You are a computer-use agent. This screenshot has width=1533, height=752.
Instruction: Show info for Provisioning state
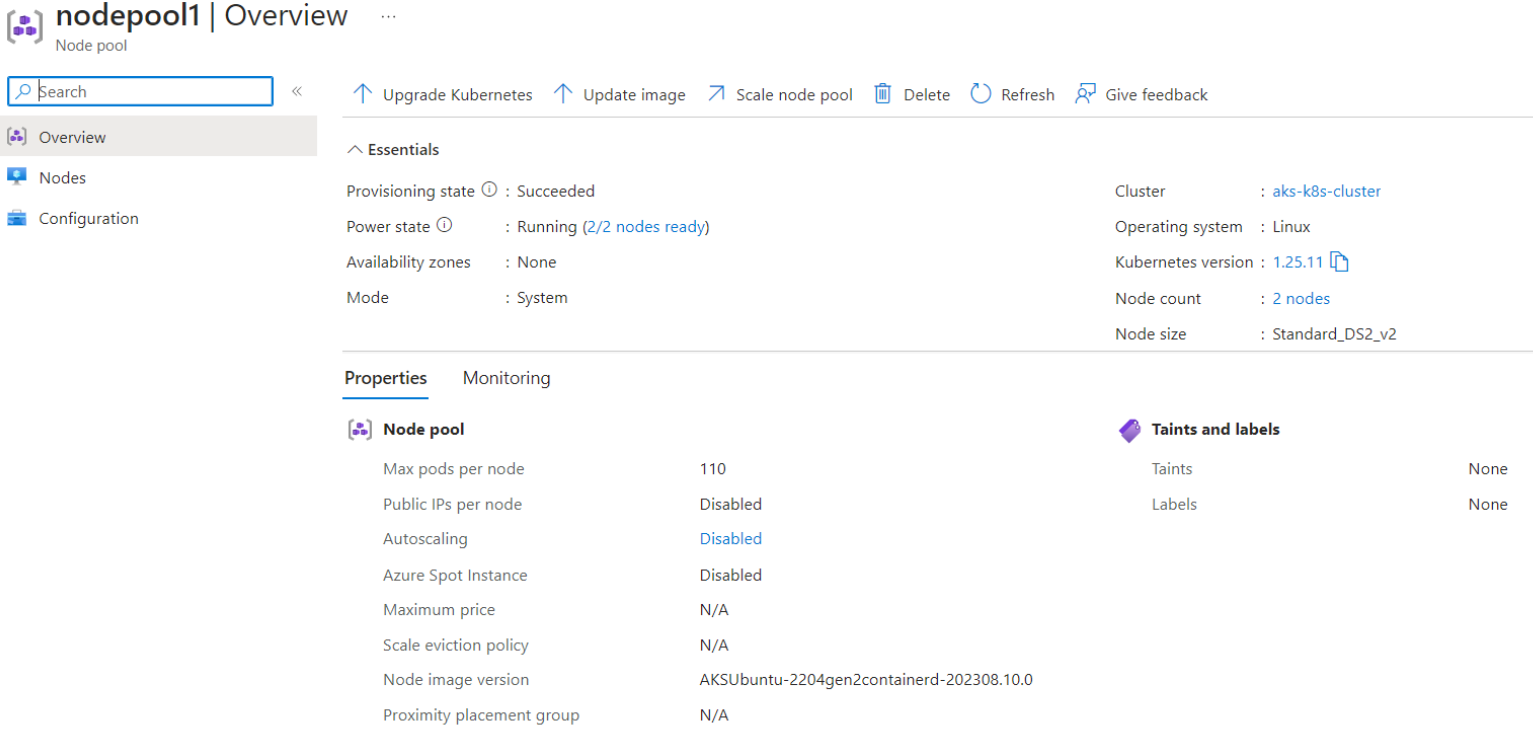[489, 190]
